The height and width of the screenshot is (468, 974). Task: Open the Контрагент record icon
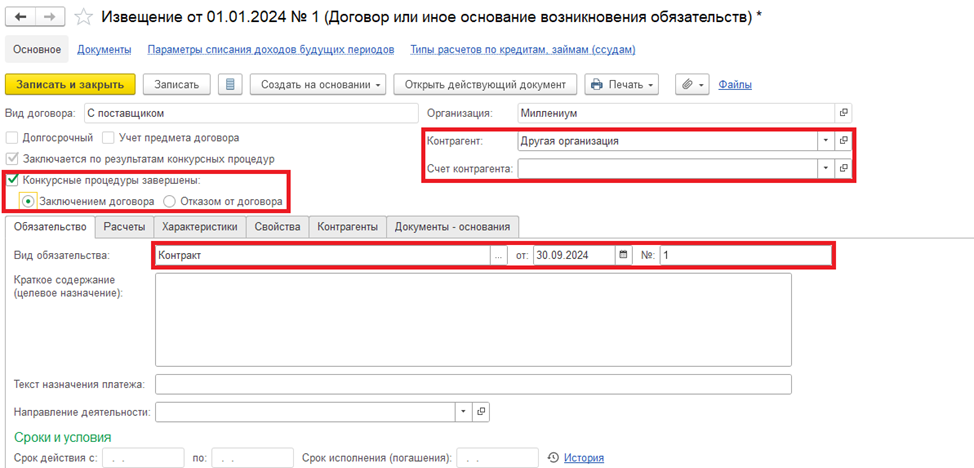click(843, 141)
